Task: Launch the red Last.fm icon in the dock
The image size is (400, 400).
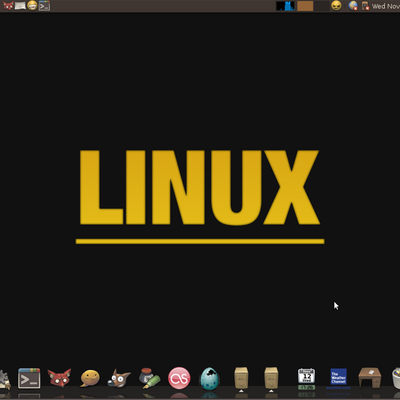Action: 179,378
